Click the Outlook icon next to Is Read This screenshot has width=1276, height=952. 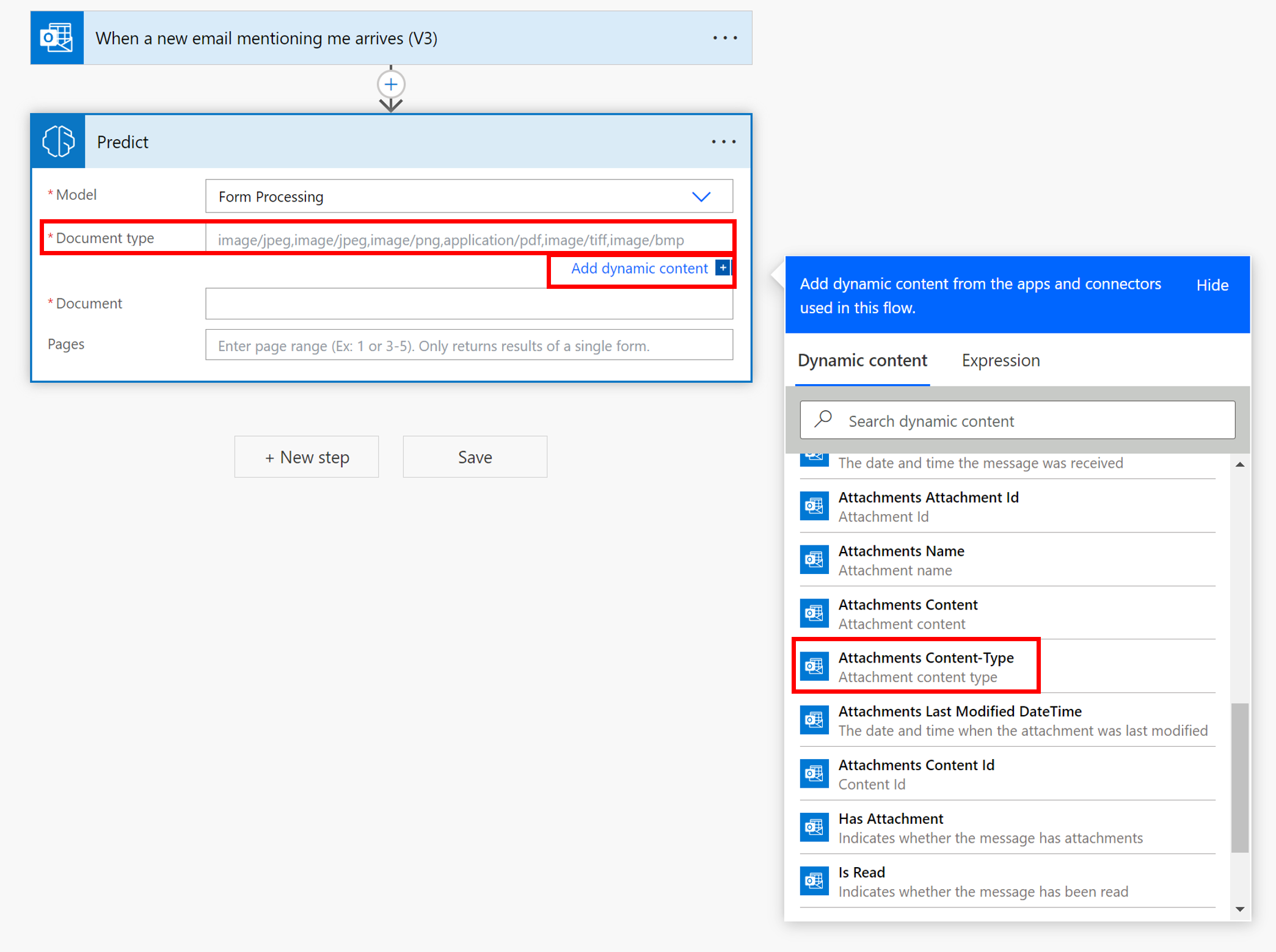pos(814,881)
